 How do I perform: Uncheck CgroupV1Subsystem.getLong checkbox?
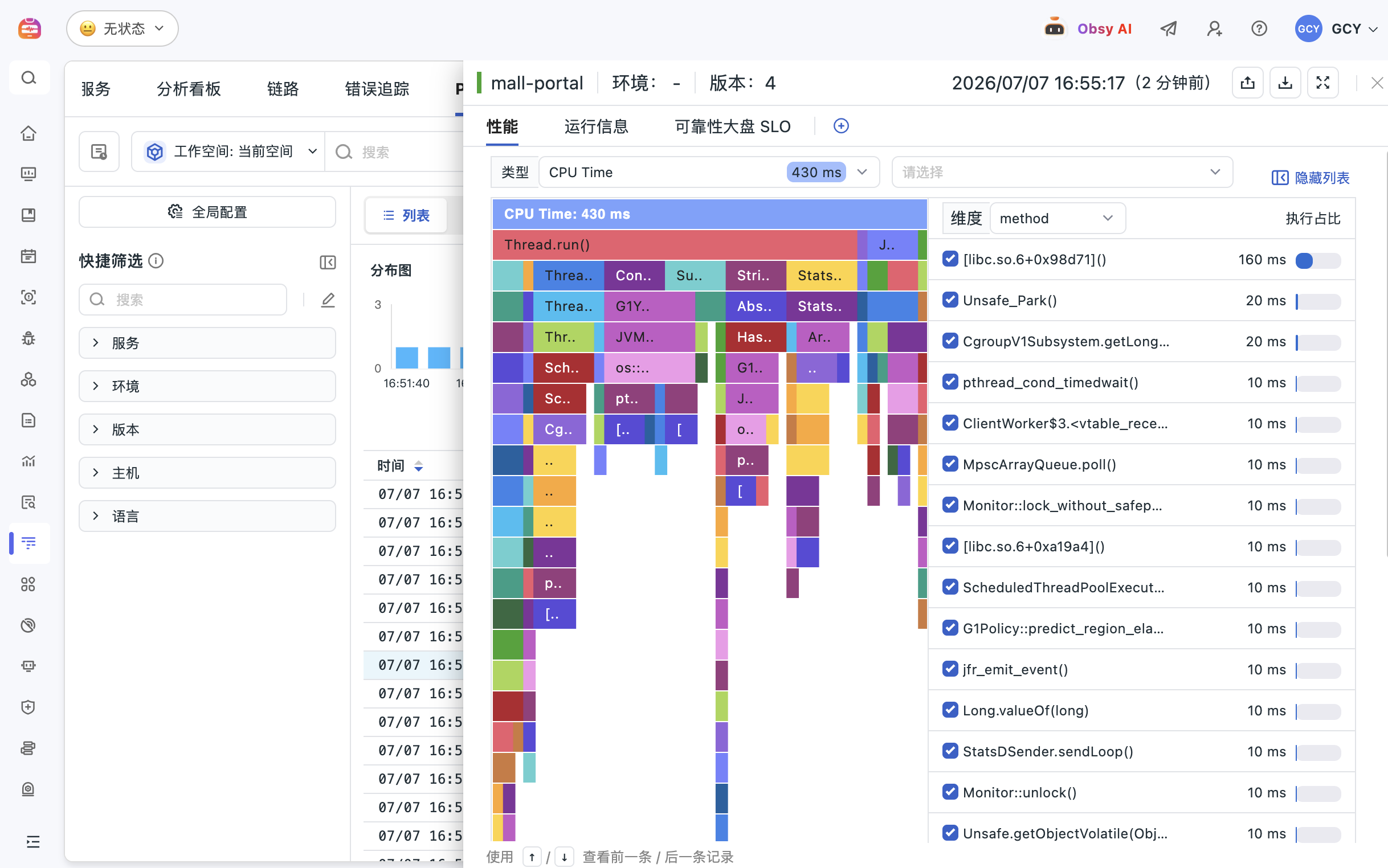tap(950, 341)
